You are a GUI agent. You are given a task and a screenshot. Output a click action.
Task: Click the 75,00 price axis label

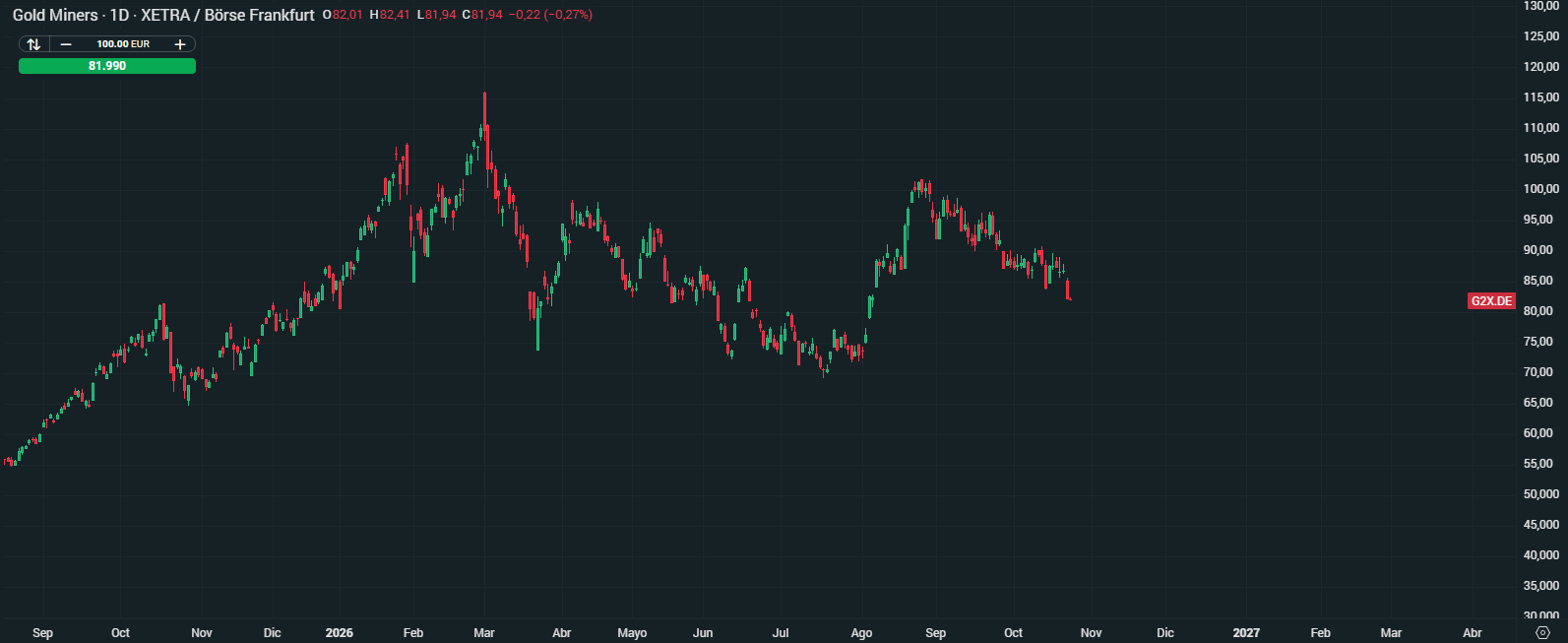[1538, 342]
